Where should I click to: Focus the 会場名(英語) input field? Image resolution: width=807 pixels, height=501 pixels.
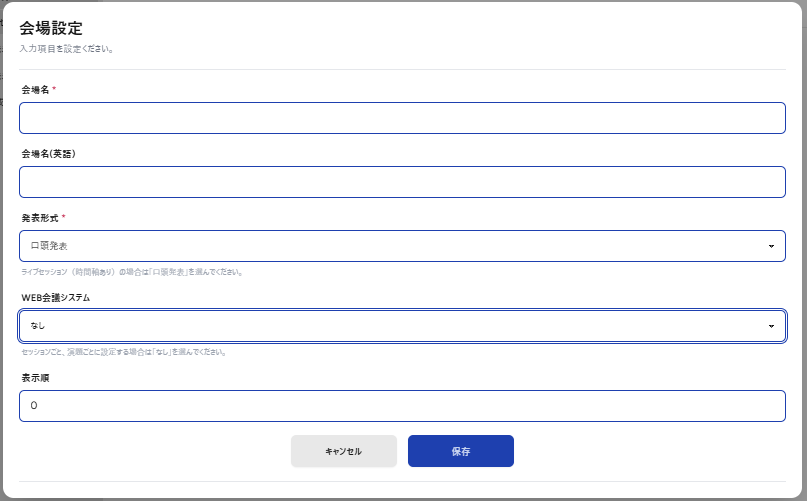point(402,182)
